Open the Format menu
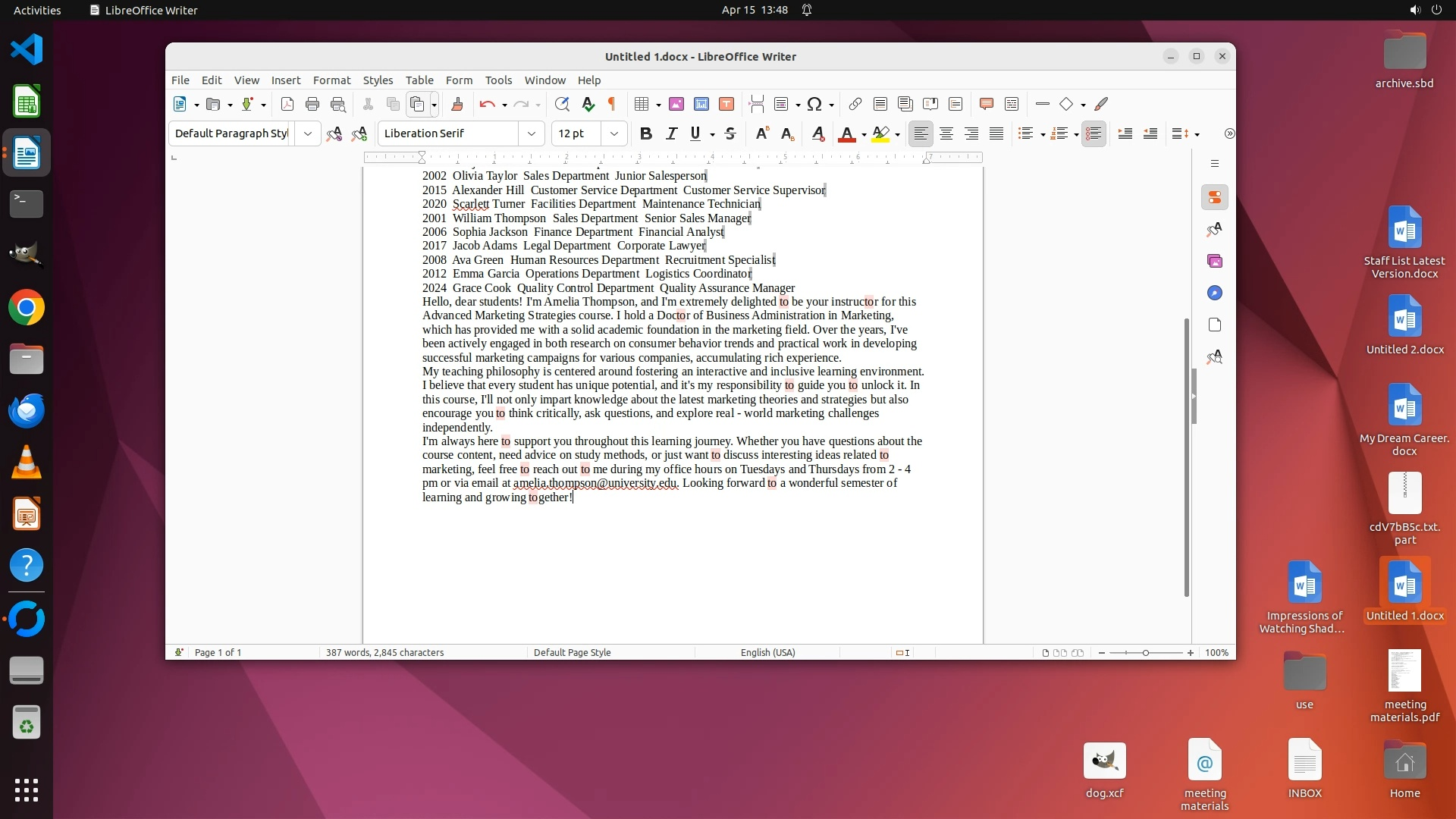This screenshot has width=1456, height=819. [x=331, y=80]
